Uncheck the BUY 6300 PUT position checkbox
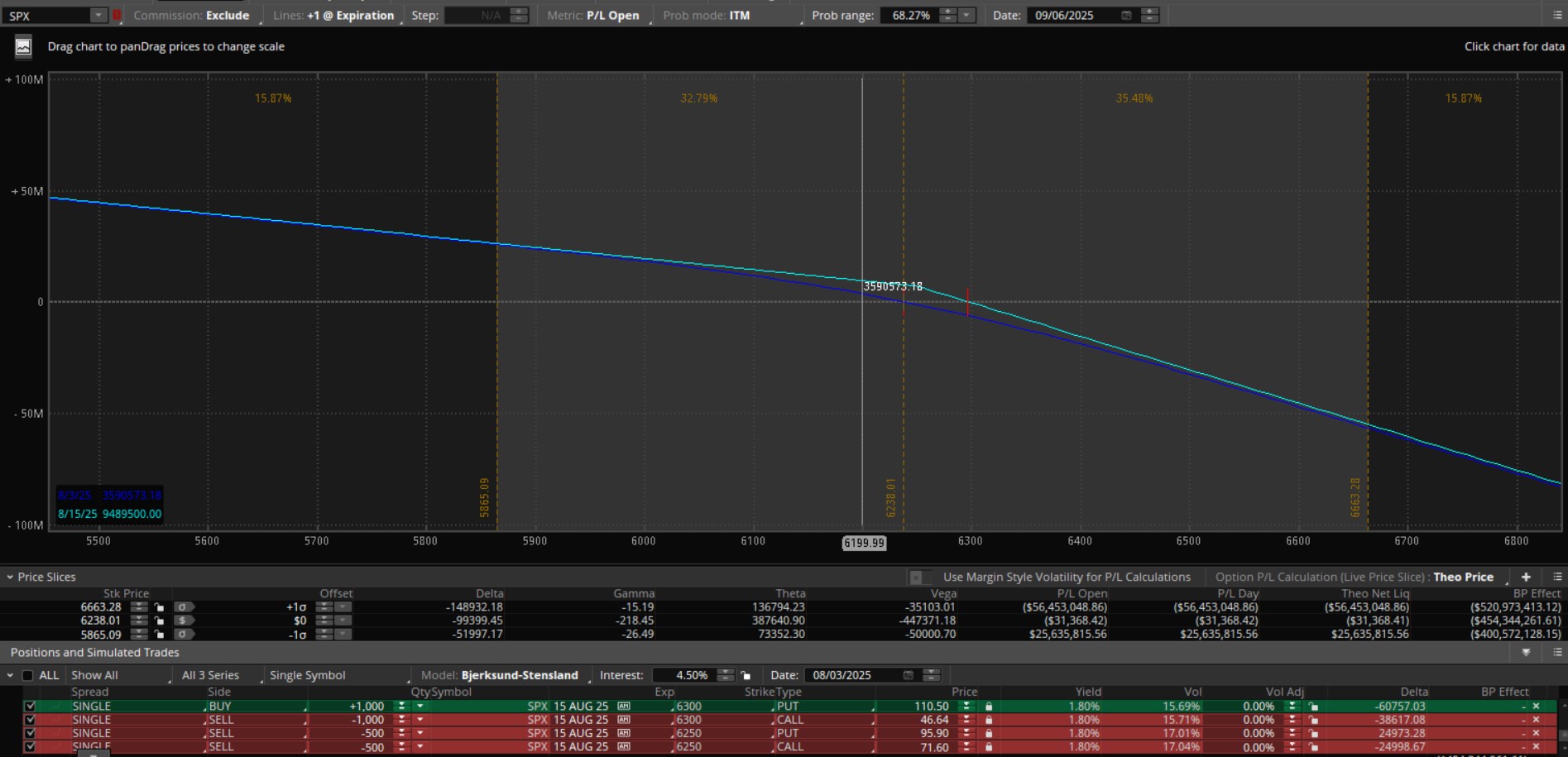Viewport: 1568px width, 757px height. (x=30, y=707)
